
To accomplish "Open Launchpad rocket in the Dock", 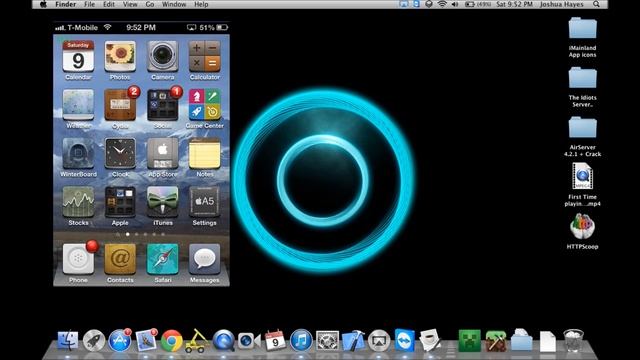I will [94, 340].
